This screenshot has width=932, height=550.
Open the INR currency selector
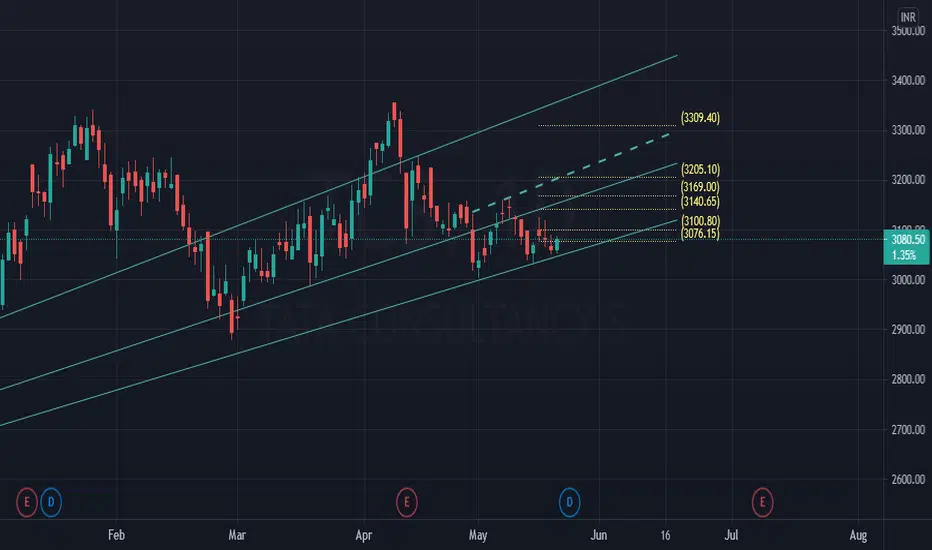(908, 17)
